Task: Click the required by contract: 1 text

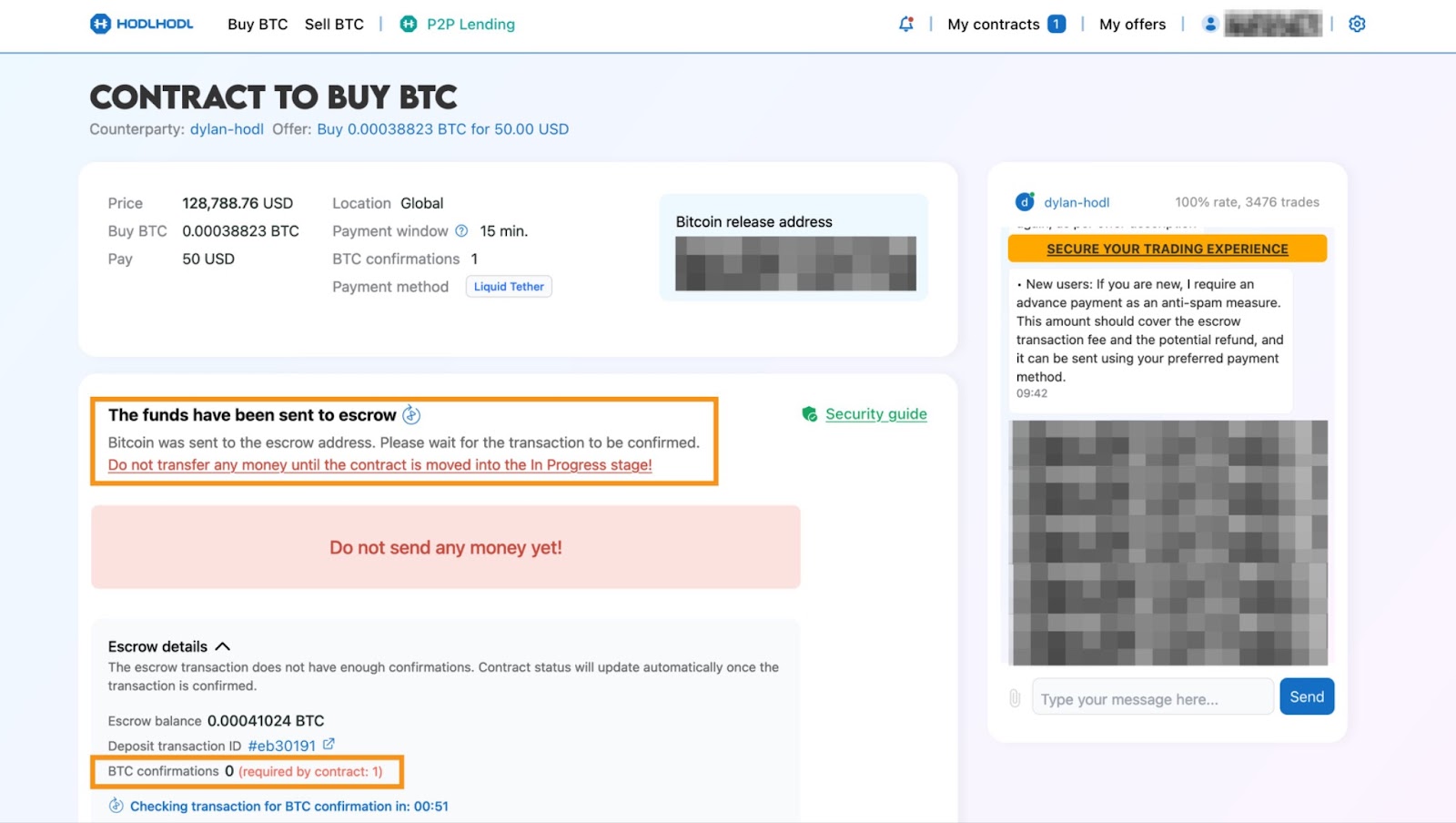Action: coord(310,772)
